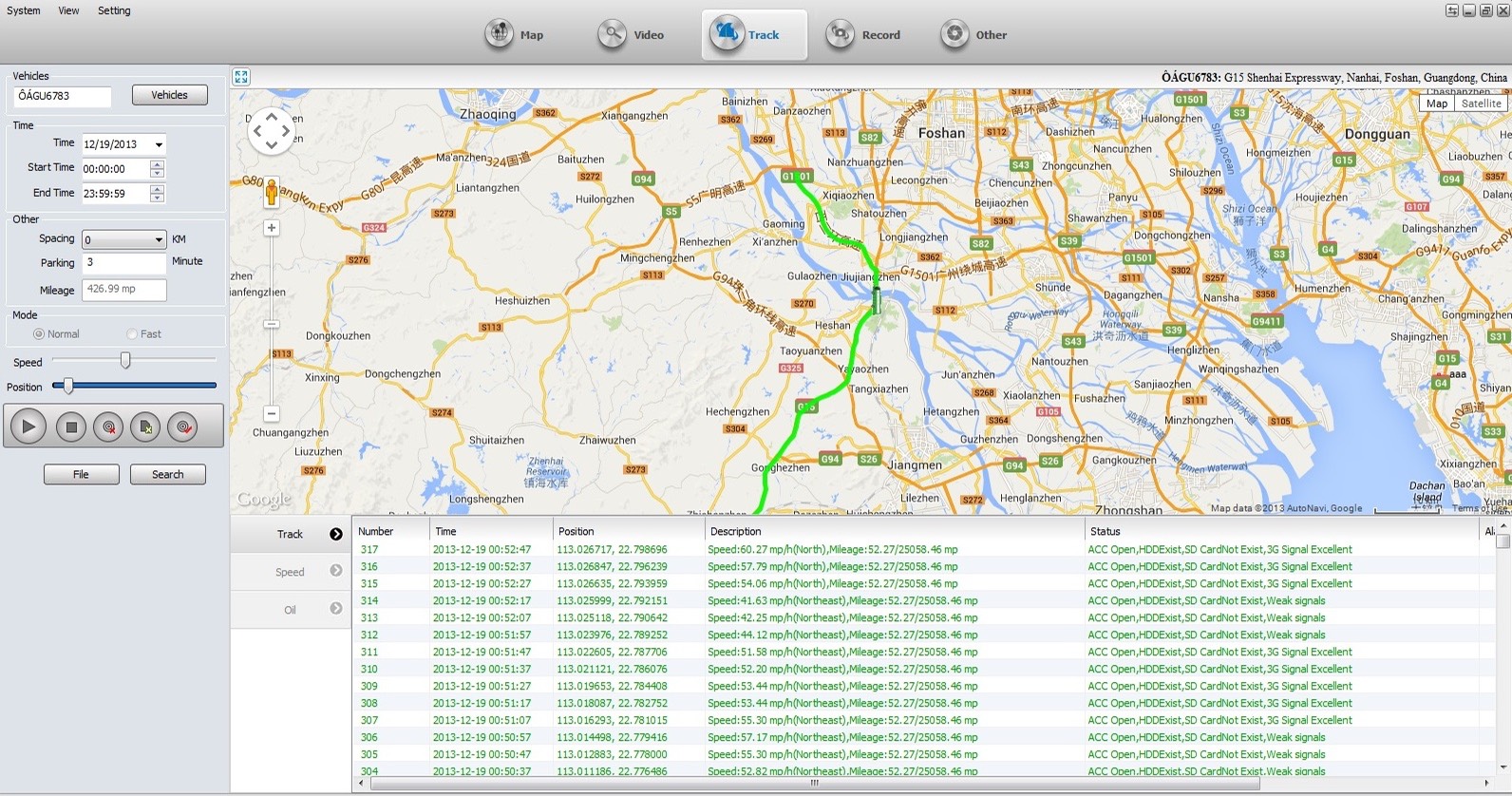The width and height of the screenshot is (1512, 796).
Task: Click the Speed slider handle
Action: [125, 360]
